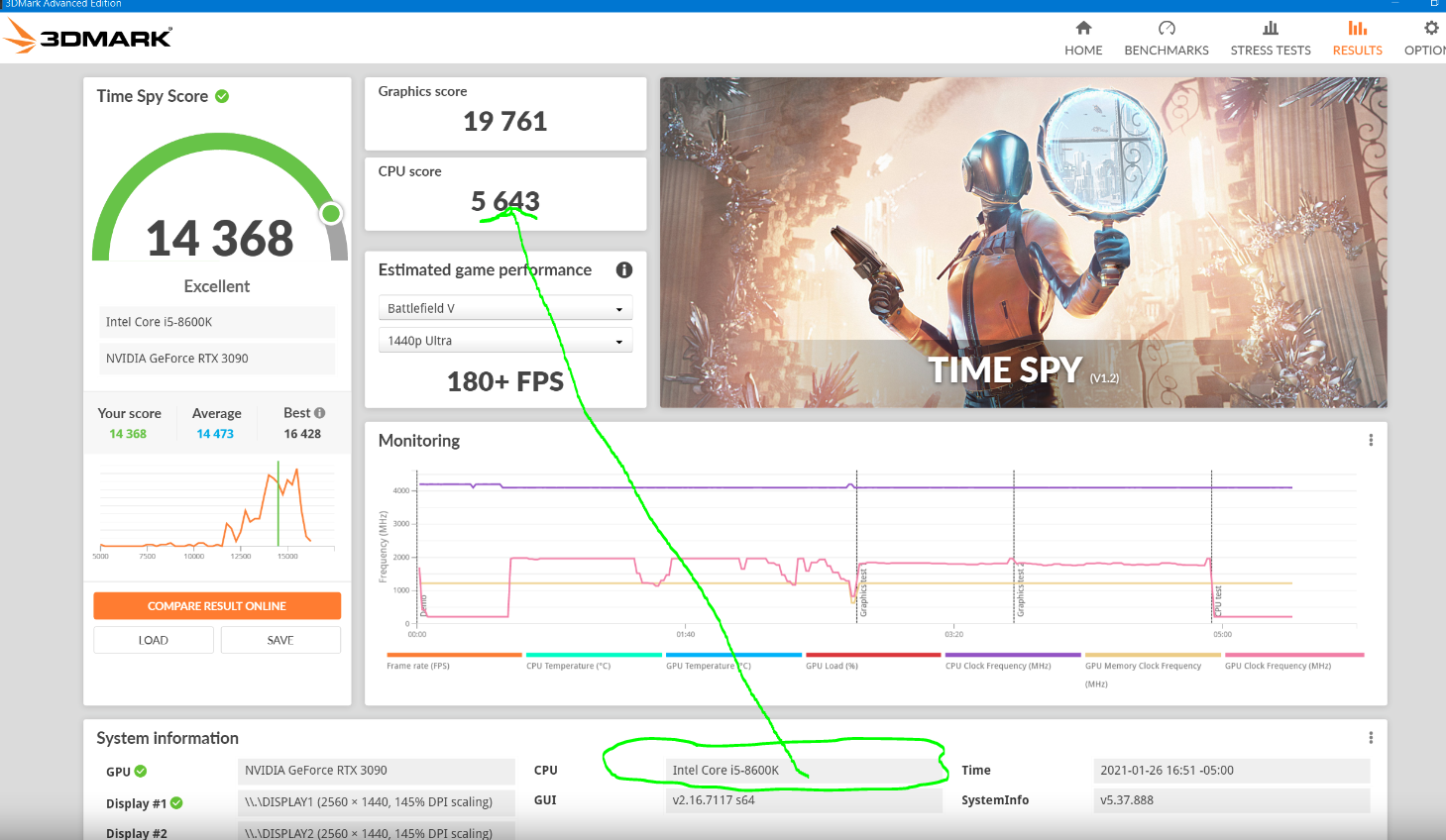The height and width of the screenshot is (840, 1446).
Task: Click COMPARE RESULT ONLINE button
Action: point(217,605)
